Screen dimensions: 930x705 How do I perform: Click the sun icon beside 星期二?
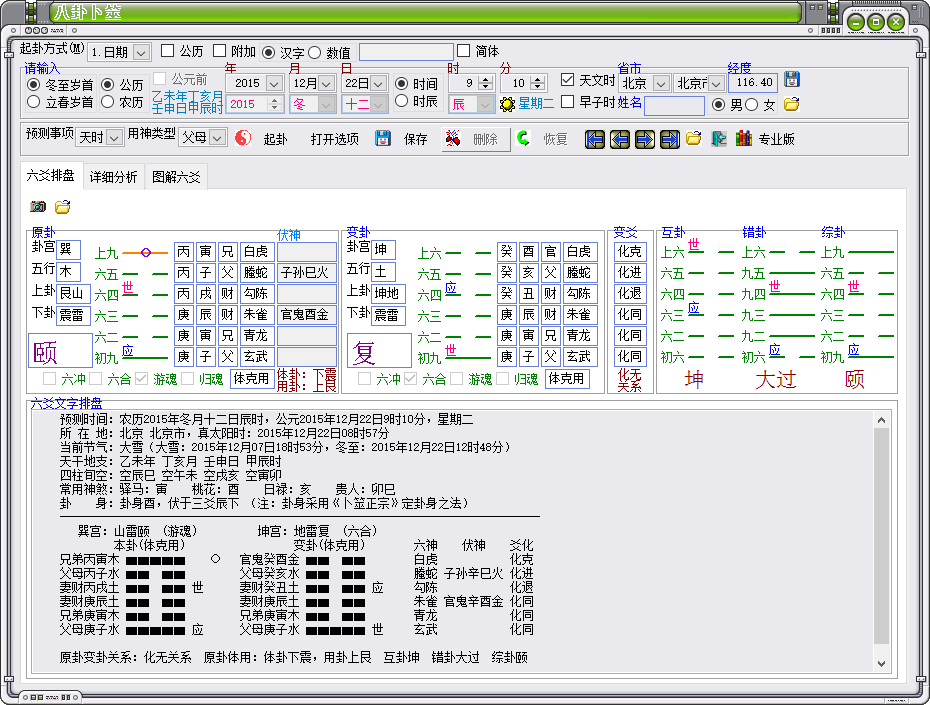507,105
